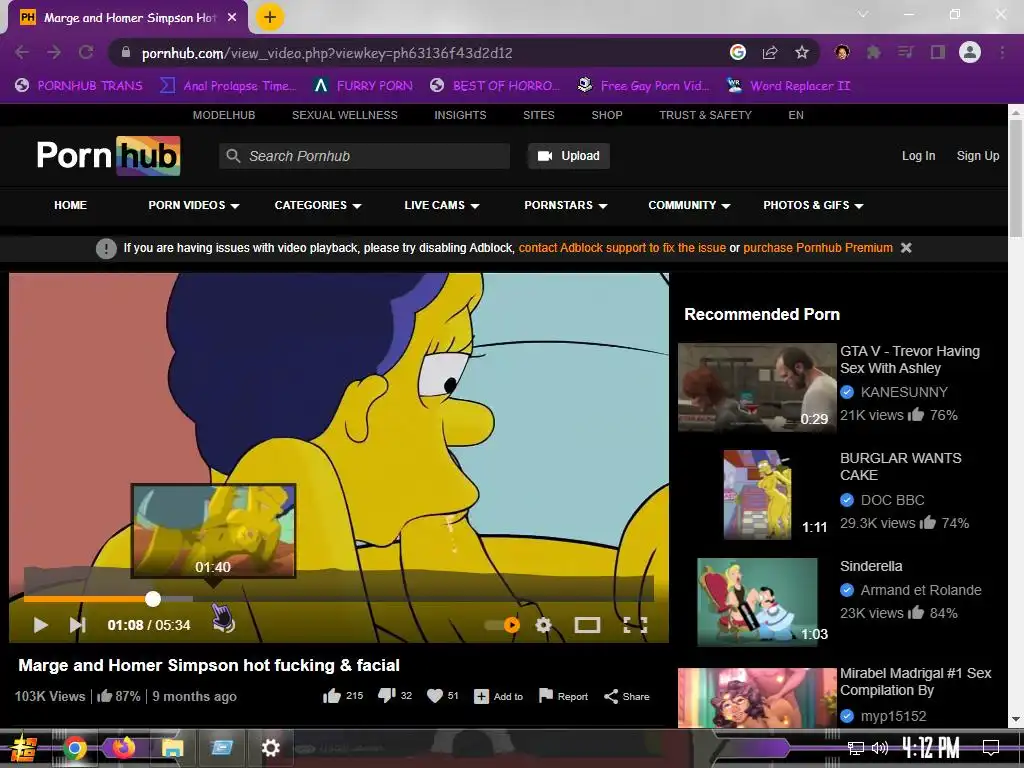Open File Explorer from the taskbar
Viewport: 1024px width, 768px height.
click(x=172, y=748)
